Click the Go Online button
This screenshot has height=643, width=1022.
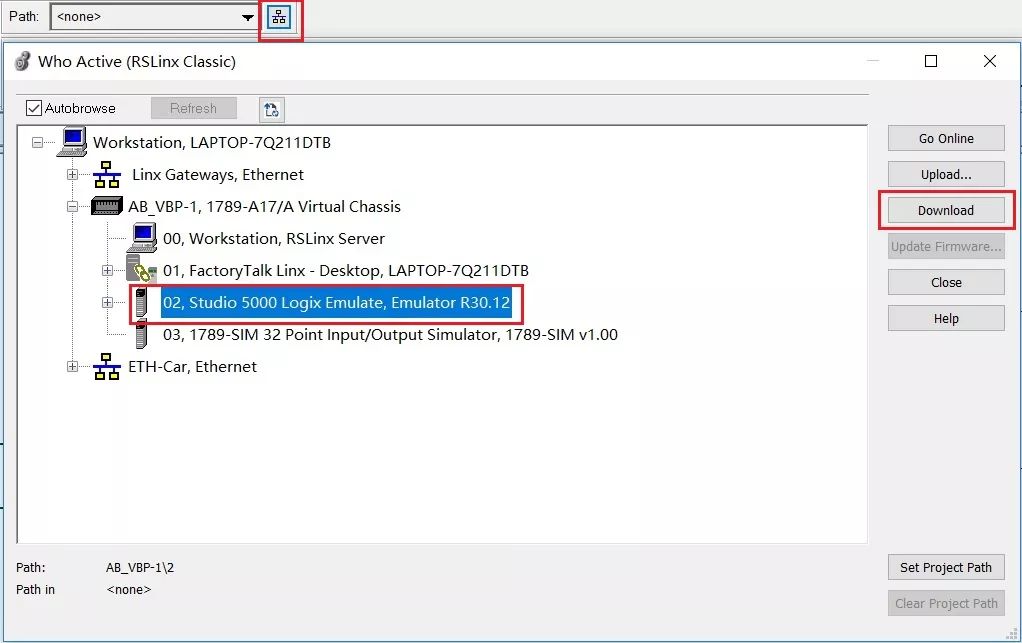point(946,138)
